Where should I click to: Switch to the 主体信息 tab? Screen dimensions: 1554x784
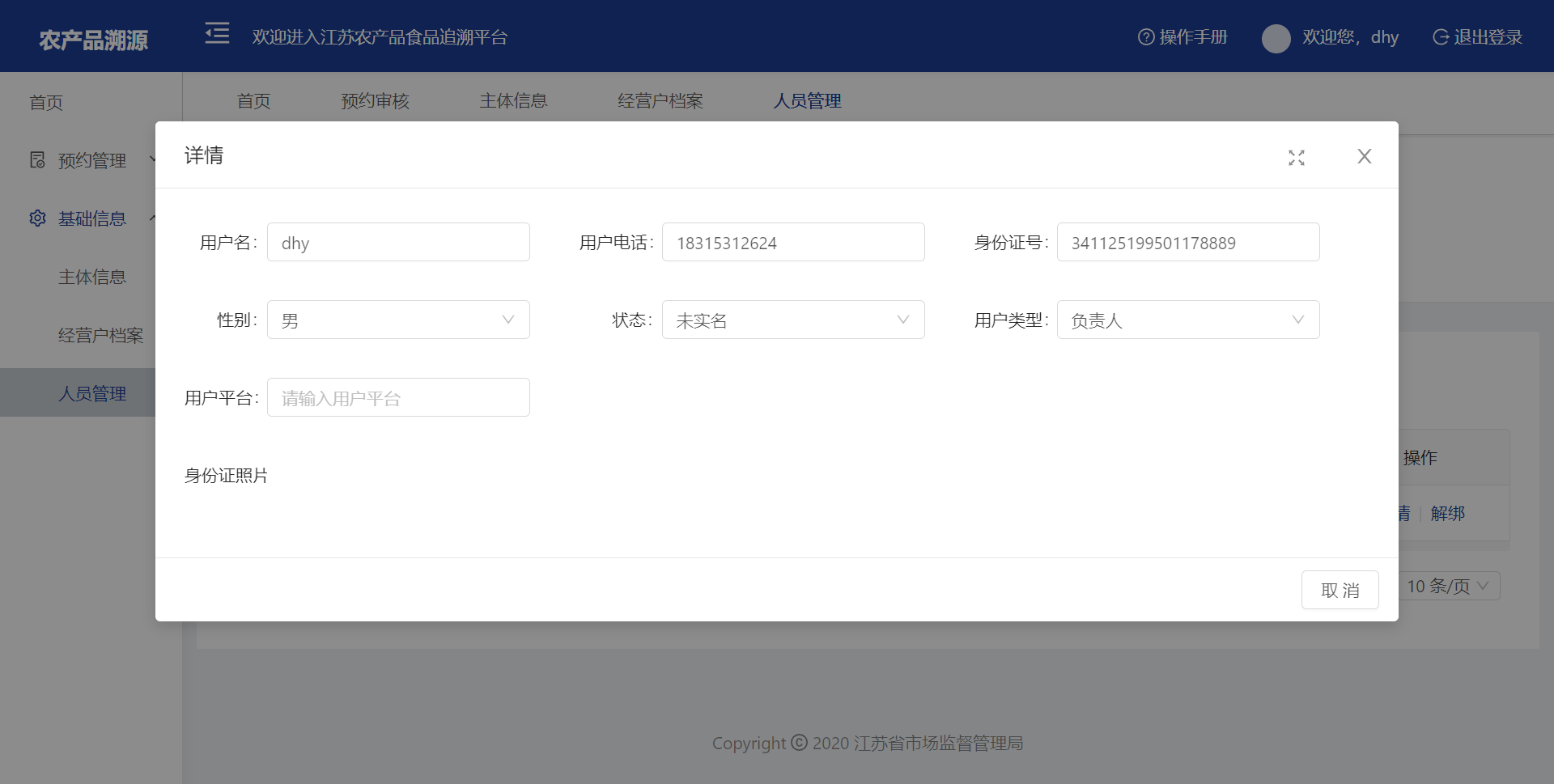(x=513, y=101)
